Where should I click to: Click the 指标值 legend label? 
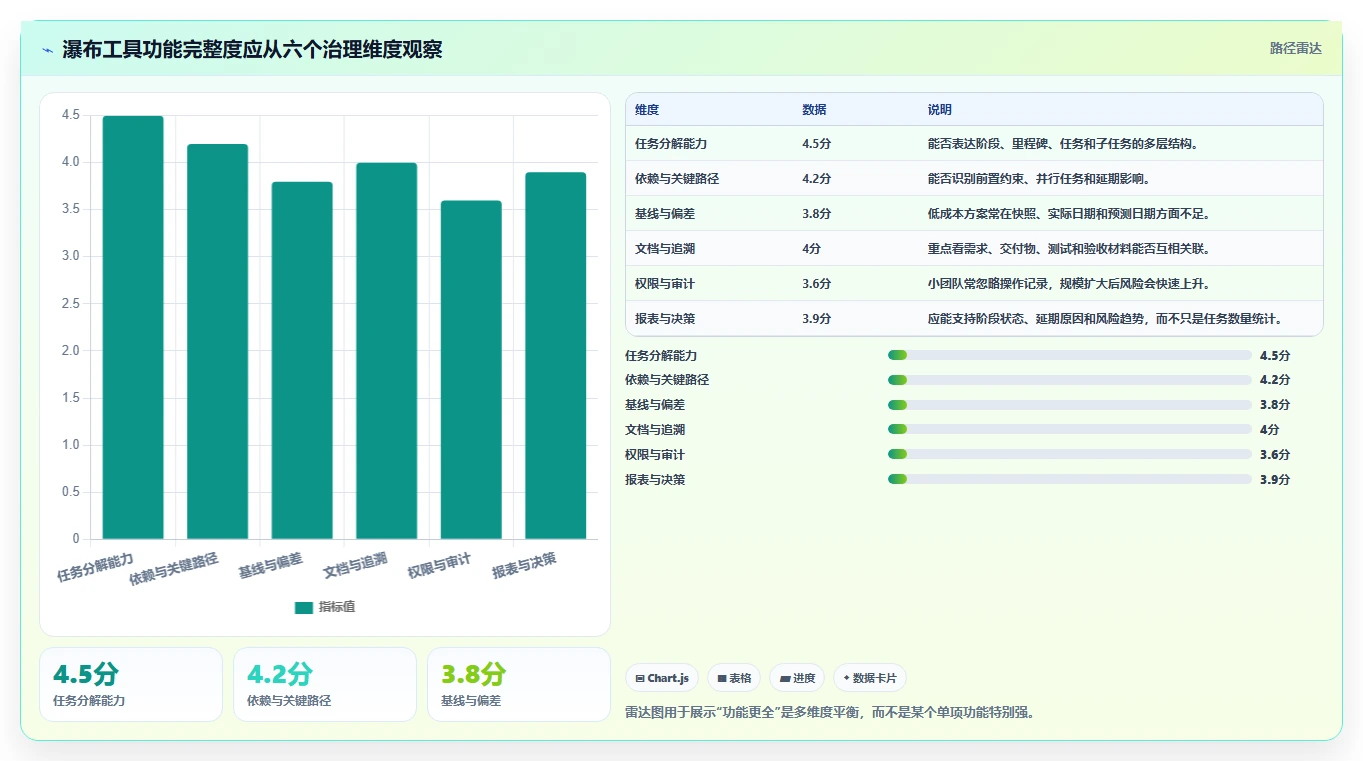tap(337, 608)
